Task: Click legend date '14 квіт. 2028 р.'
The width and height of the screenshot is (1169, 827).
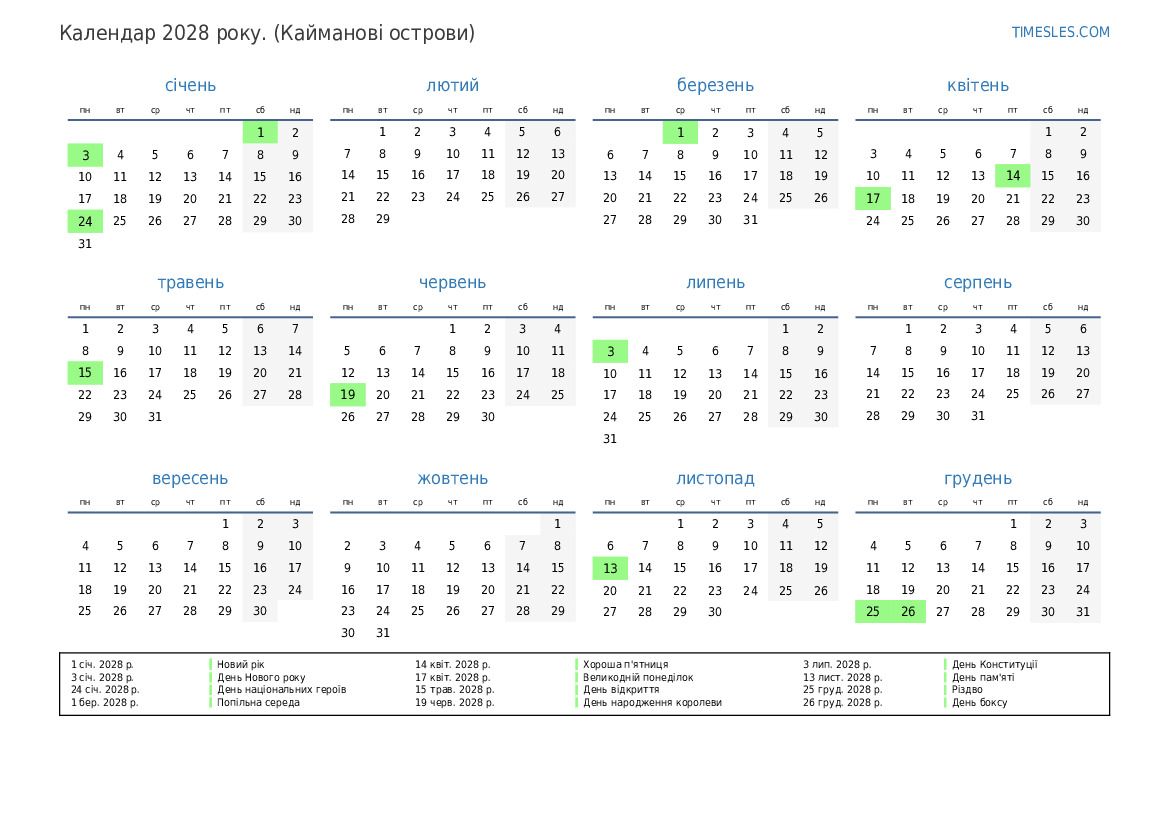Action: pyautogui.click(x=453, y=664)
